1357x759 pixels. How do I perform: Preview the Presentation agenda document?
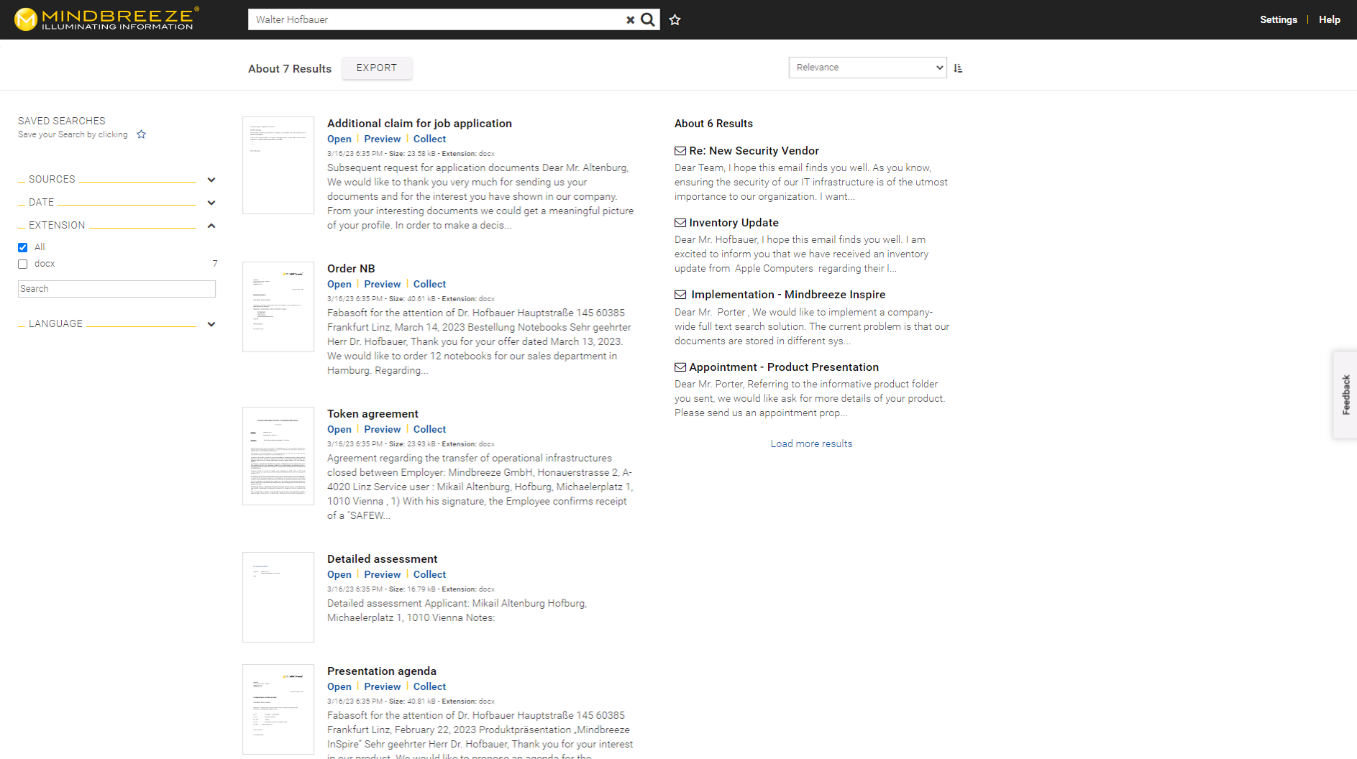[x=382, y=687]
